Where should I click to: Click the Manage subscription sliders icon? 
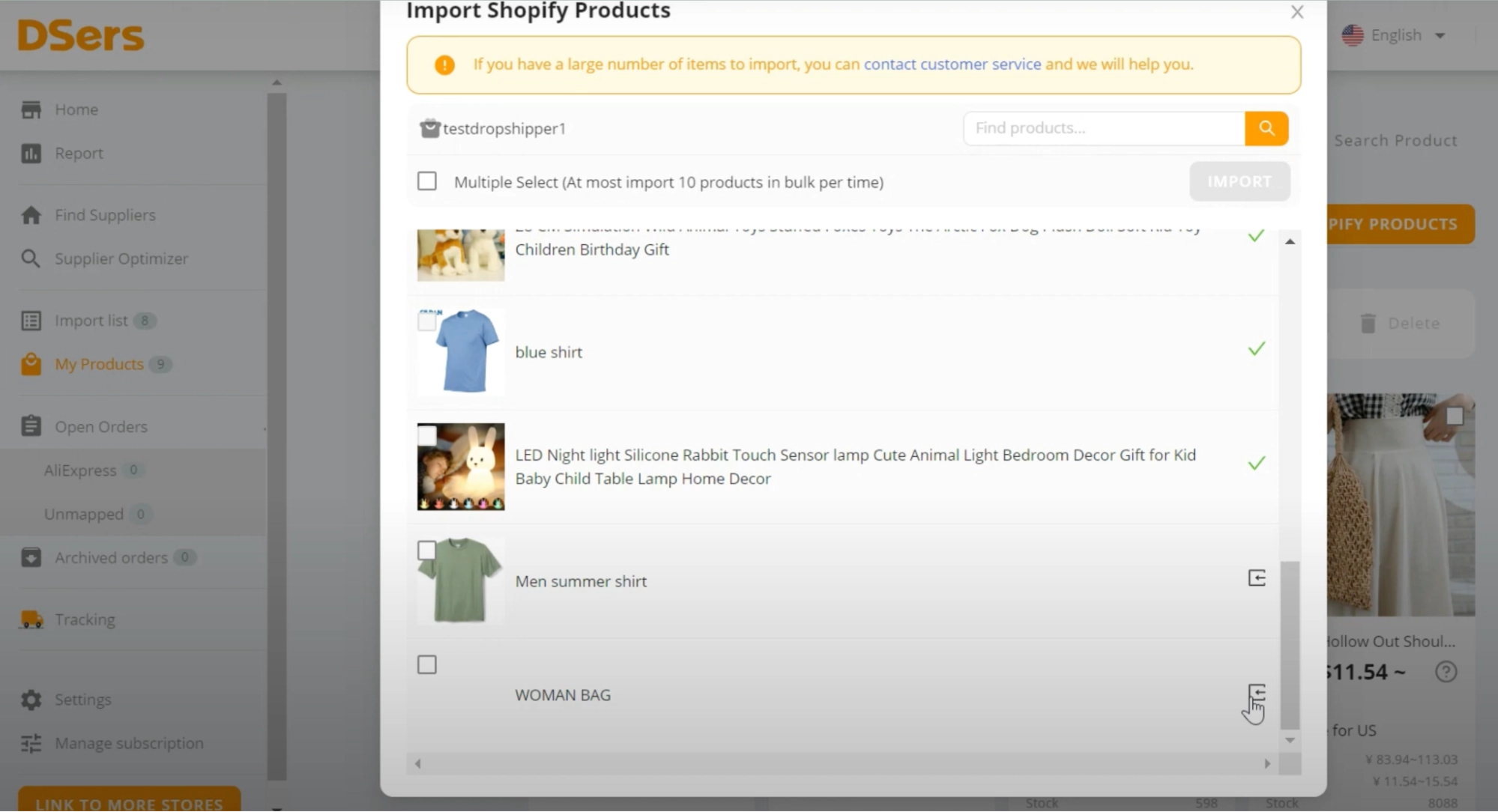[x=31, y=743]
